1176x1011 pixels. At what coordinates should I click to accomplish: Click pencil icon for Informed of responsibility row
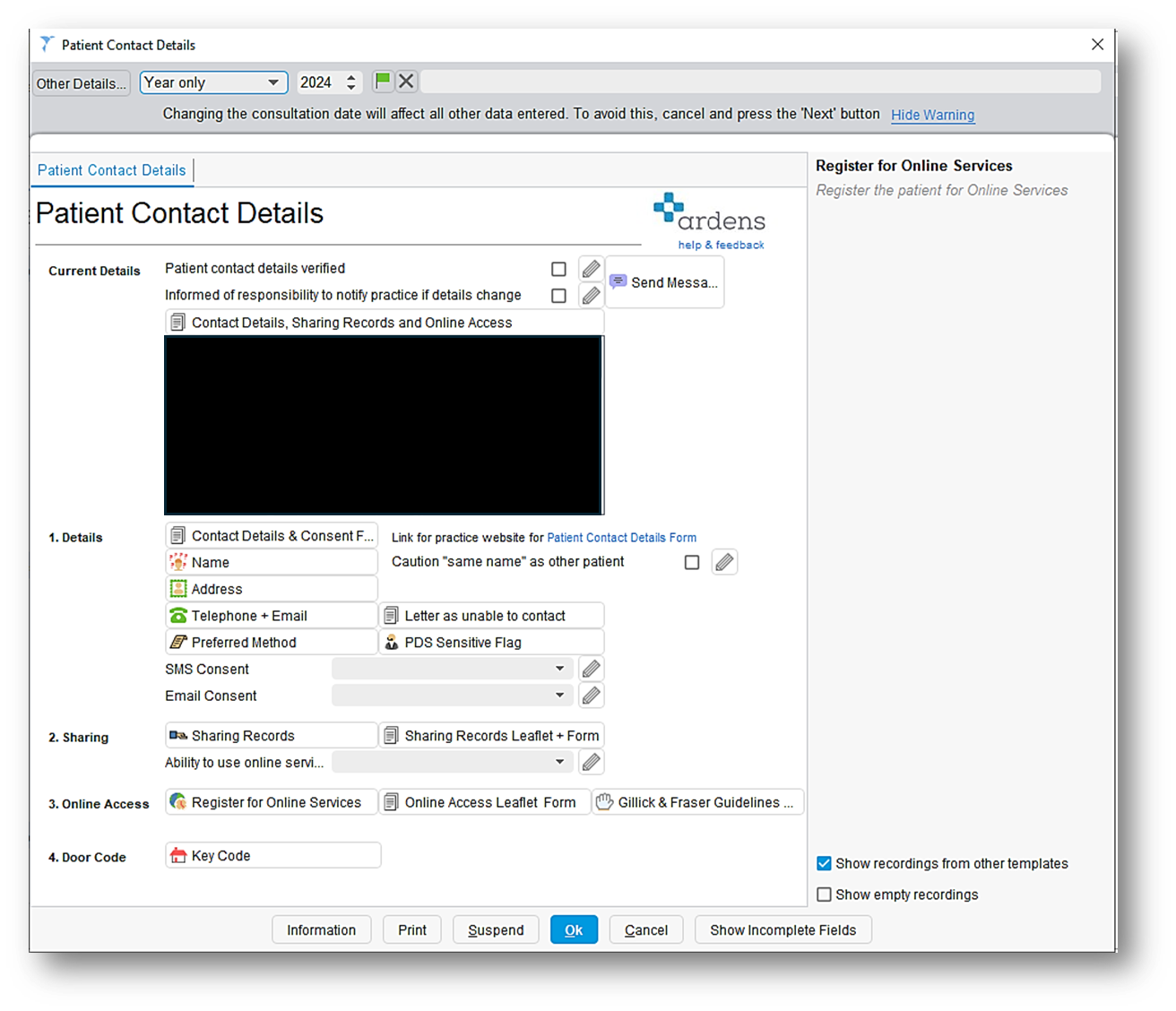pyautogui.click(x=591, y=295)
